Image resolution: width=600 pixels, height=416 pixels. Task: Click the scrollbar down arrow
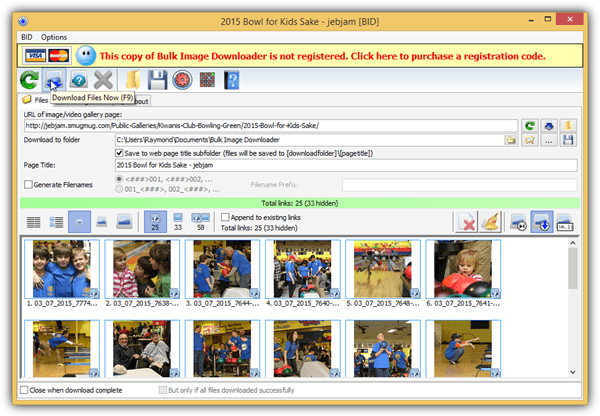pos(573,372)
